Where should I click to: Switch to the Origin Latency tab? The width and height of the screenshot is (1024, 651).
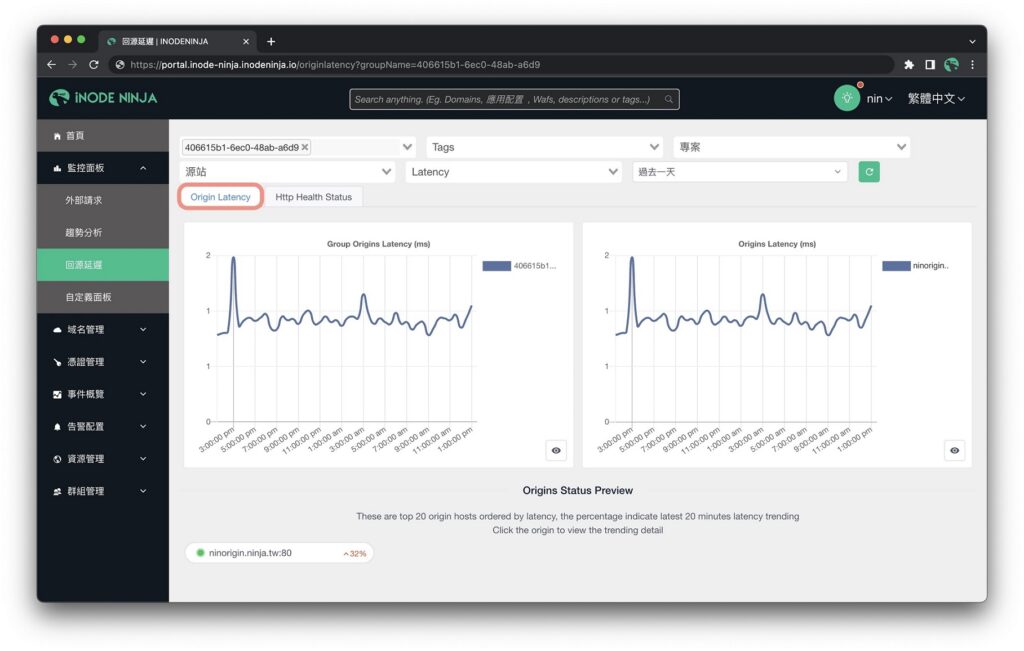coord(221,197)
